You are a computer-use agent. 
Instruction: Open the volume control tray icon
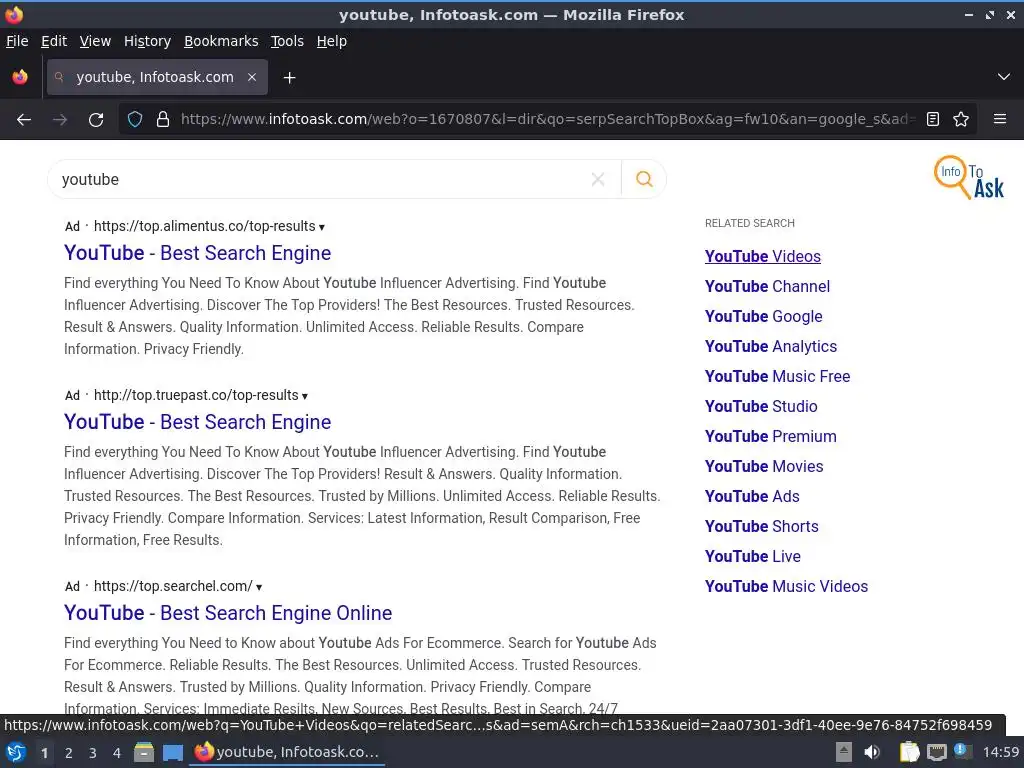[871, 752]
